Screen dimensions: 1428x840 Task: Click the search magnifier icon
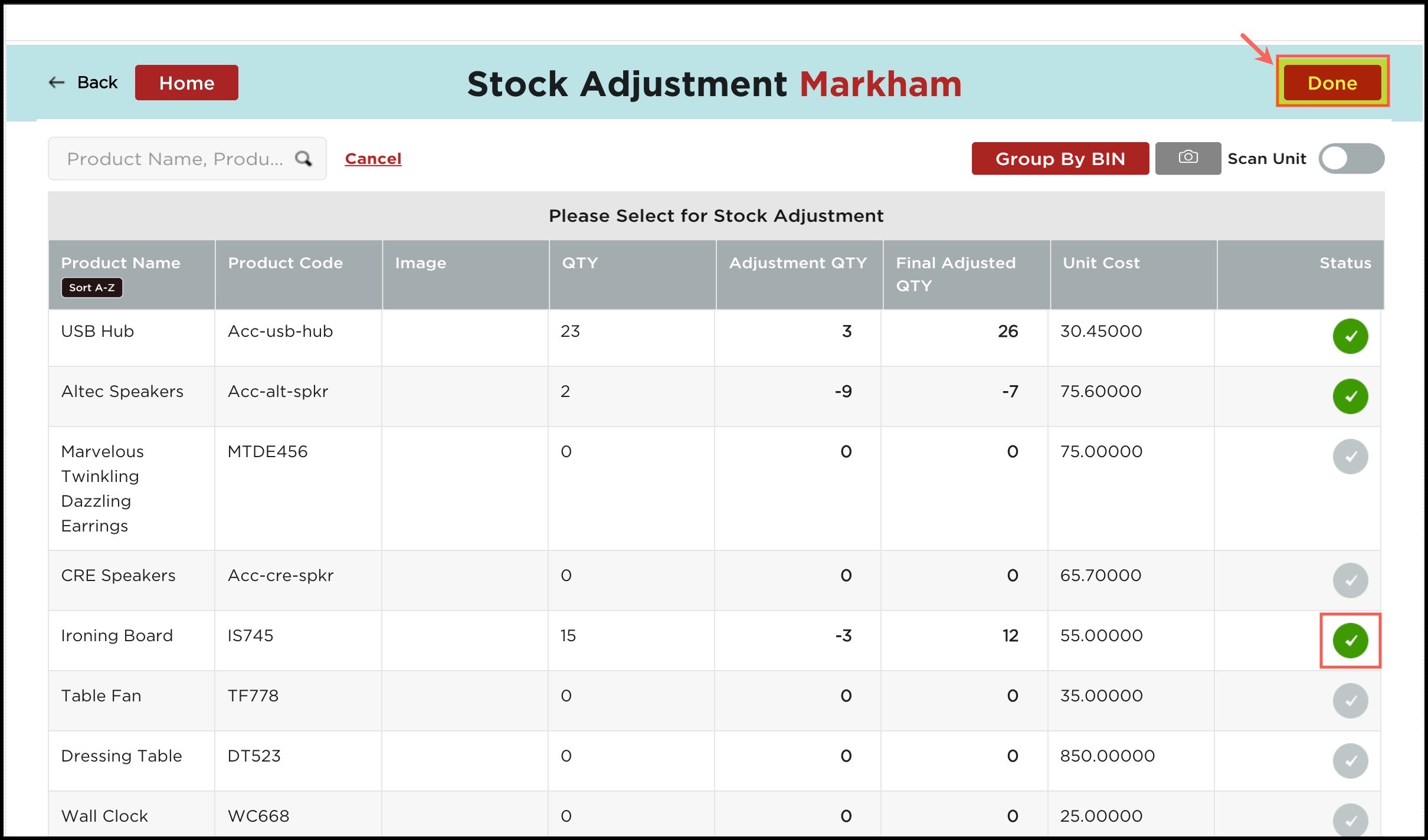[x=303, y=159]
